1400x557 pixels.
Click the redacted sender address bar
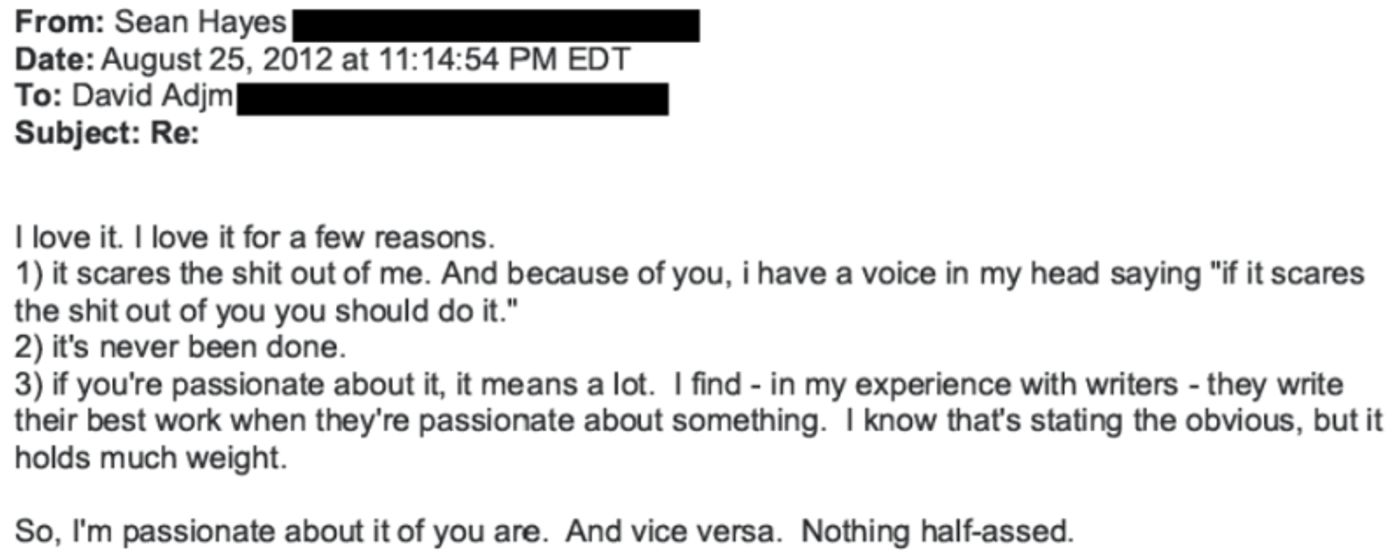point(496,24)
